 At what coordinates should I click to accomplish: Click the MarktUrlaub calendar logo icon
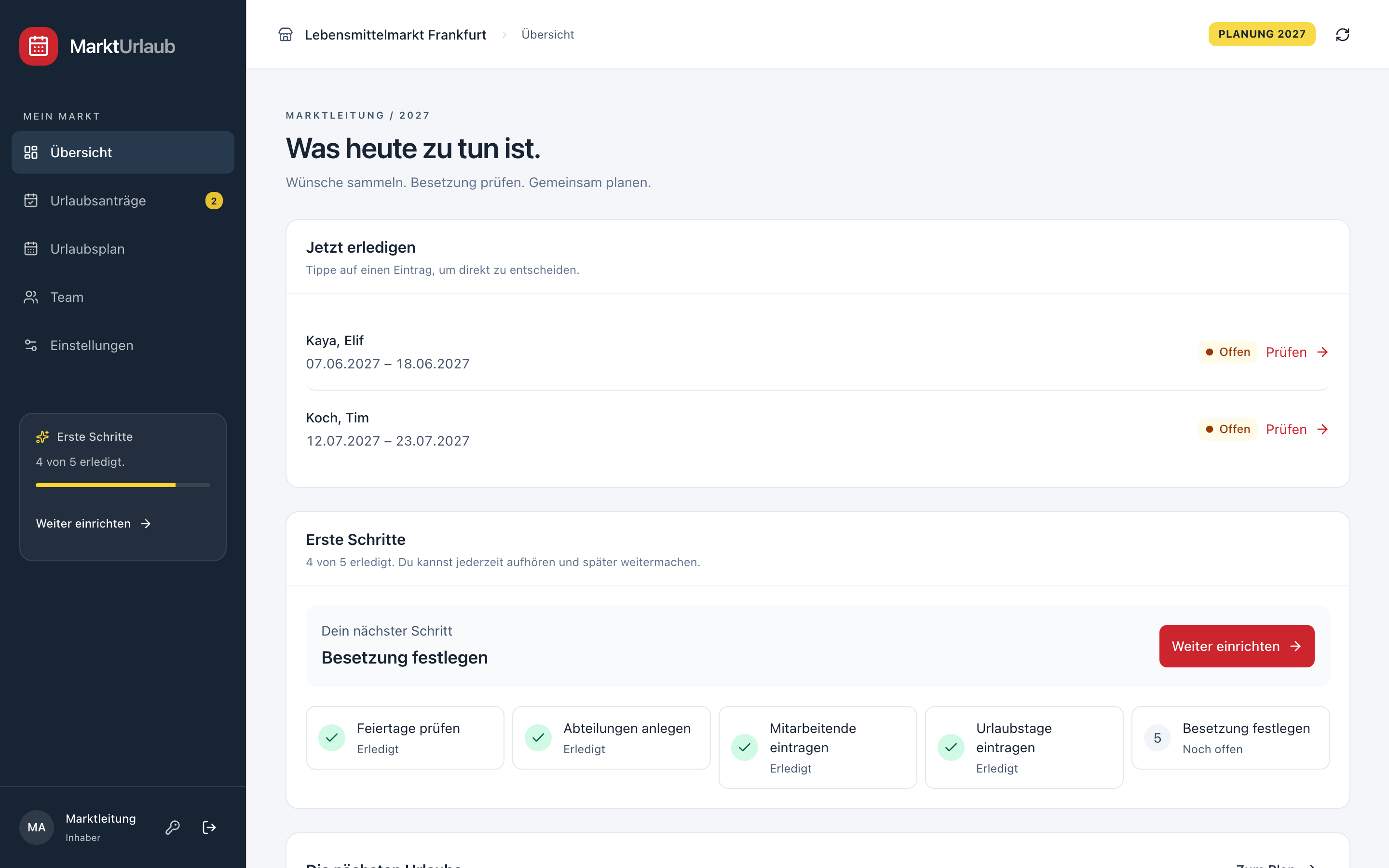point(39,46)
